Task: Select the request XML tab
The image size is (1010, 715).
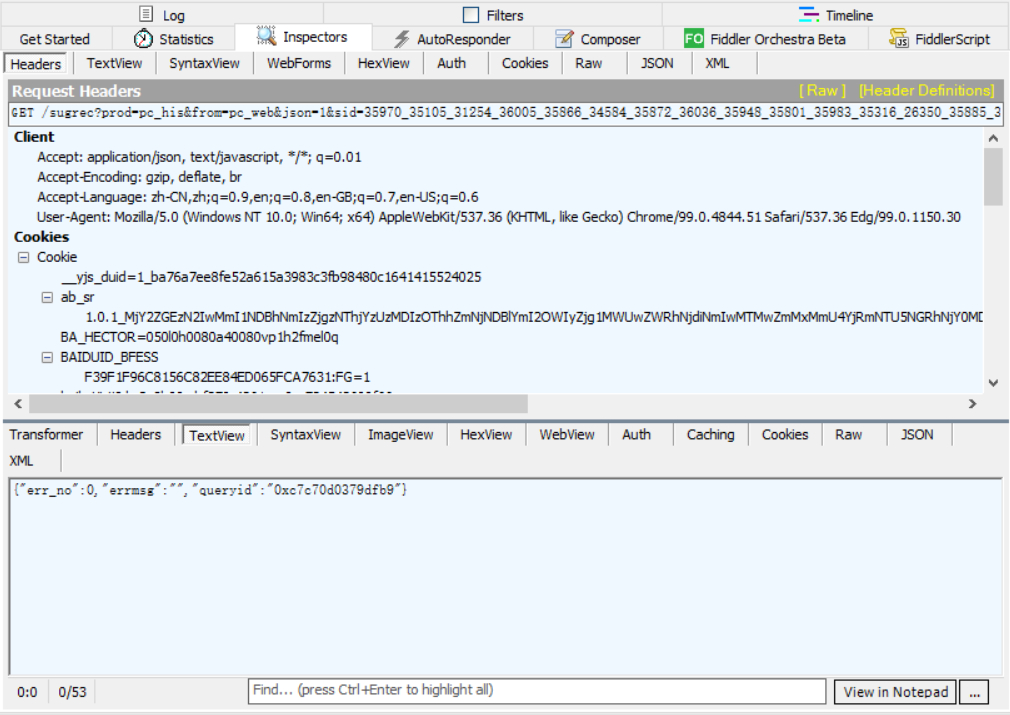Action: (x=717, y=63)
